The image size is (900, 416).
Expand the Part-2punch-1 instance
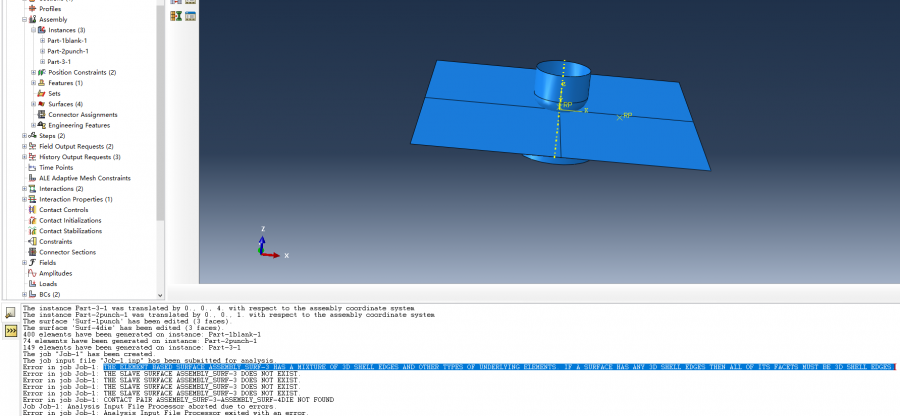42,51
